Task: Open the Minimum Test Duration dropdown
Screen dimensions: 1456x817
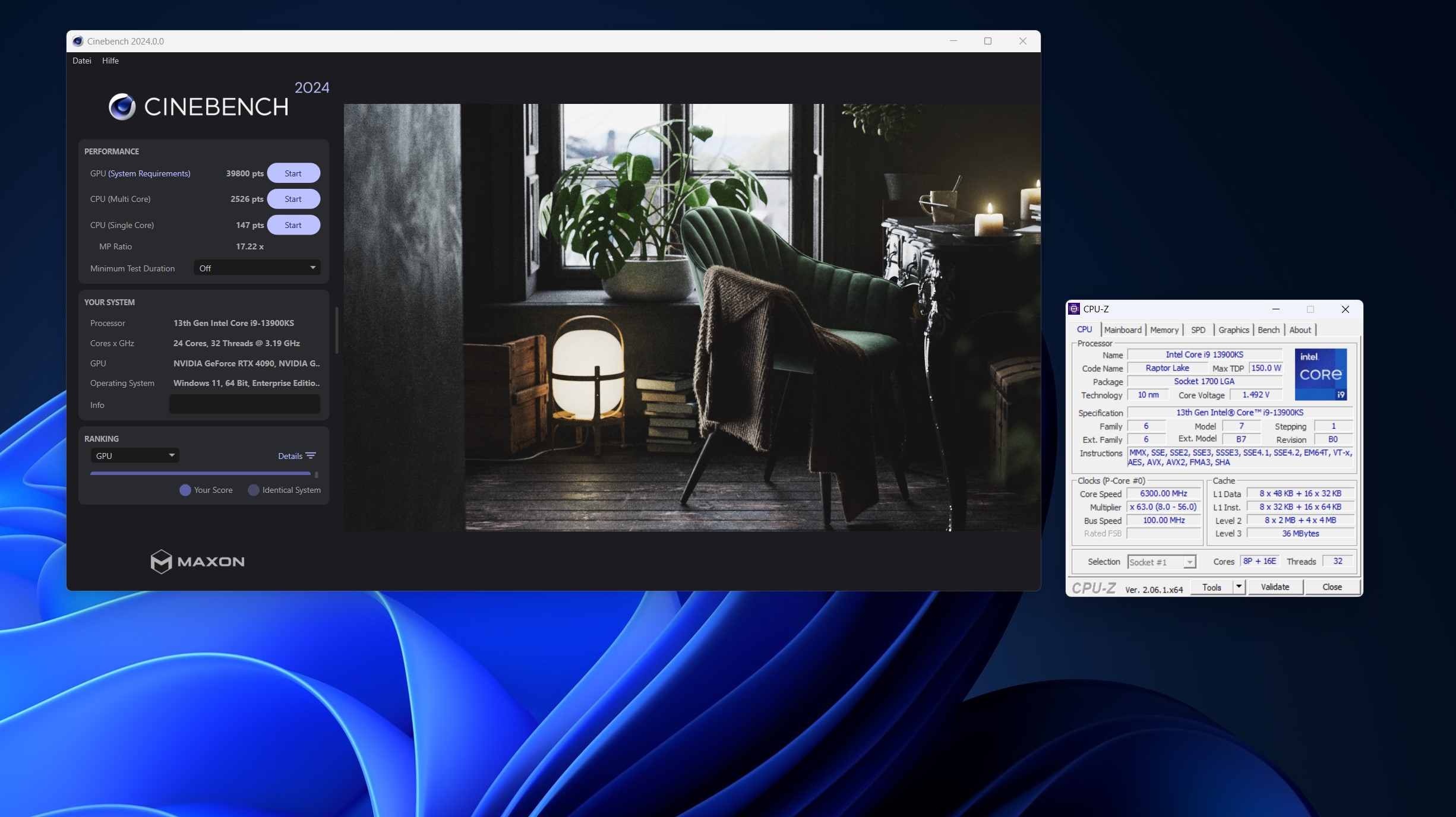Action: (x=257, y=268)
